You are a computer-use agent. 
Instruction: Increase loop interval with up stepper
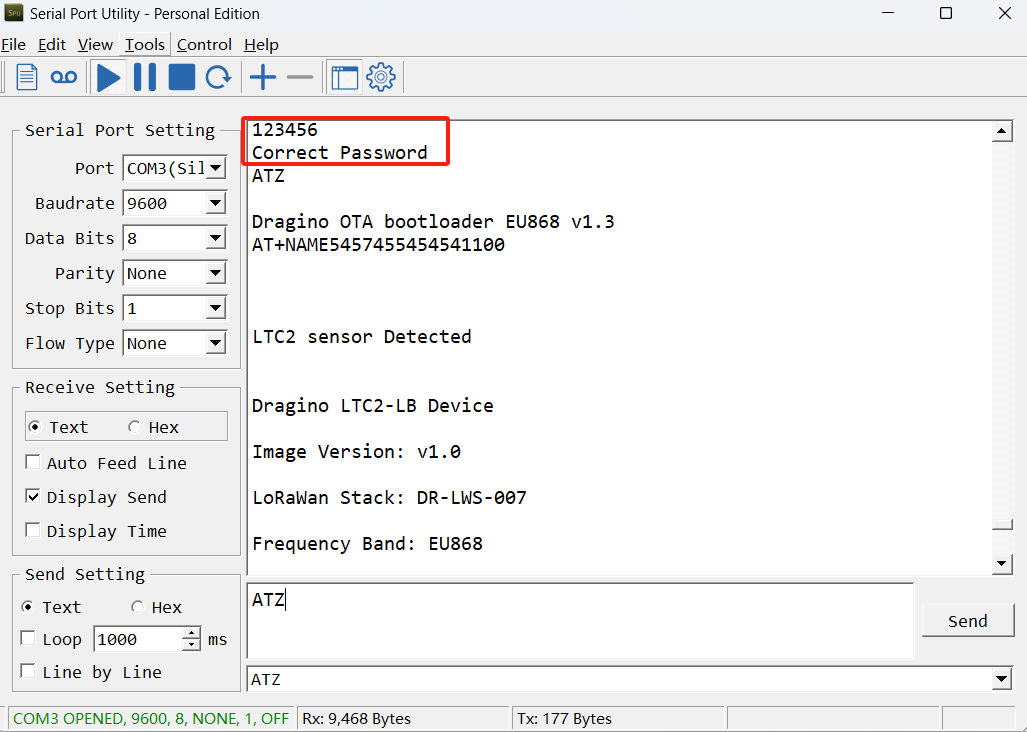point(191,633)
